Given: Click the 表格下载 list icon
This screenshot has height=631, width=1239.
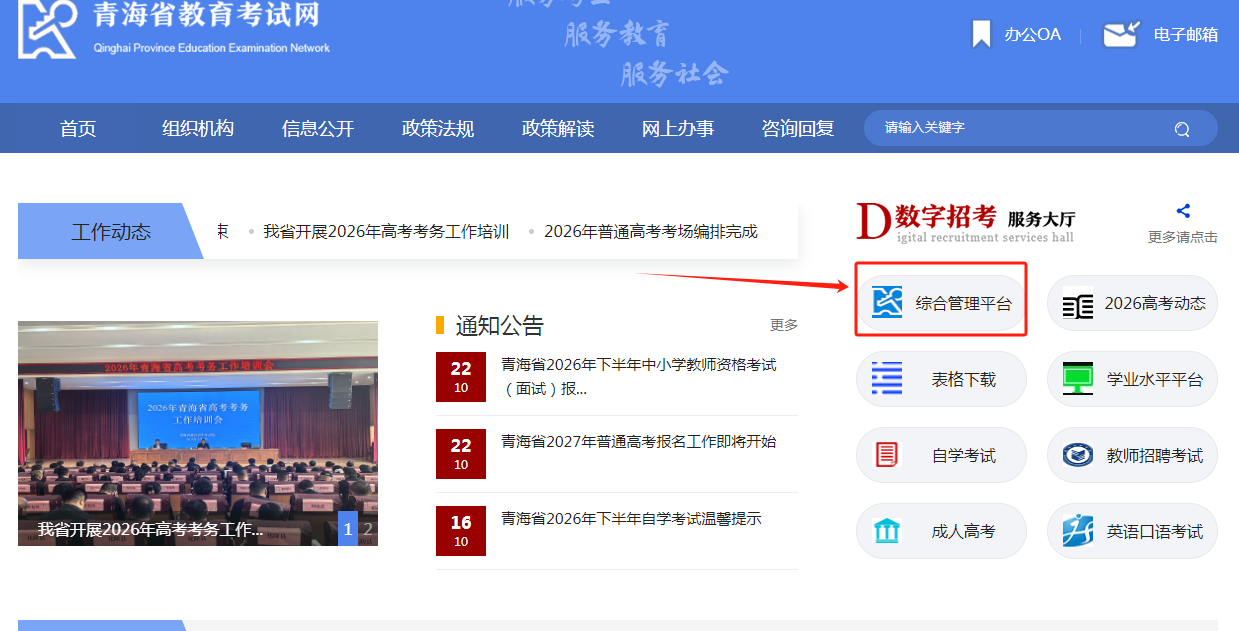Looking at the screenshot, I should point(887,379).
